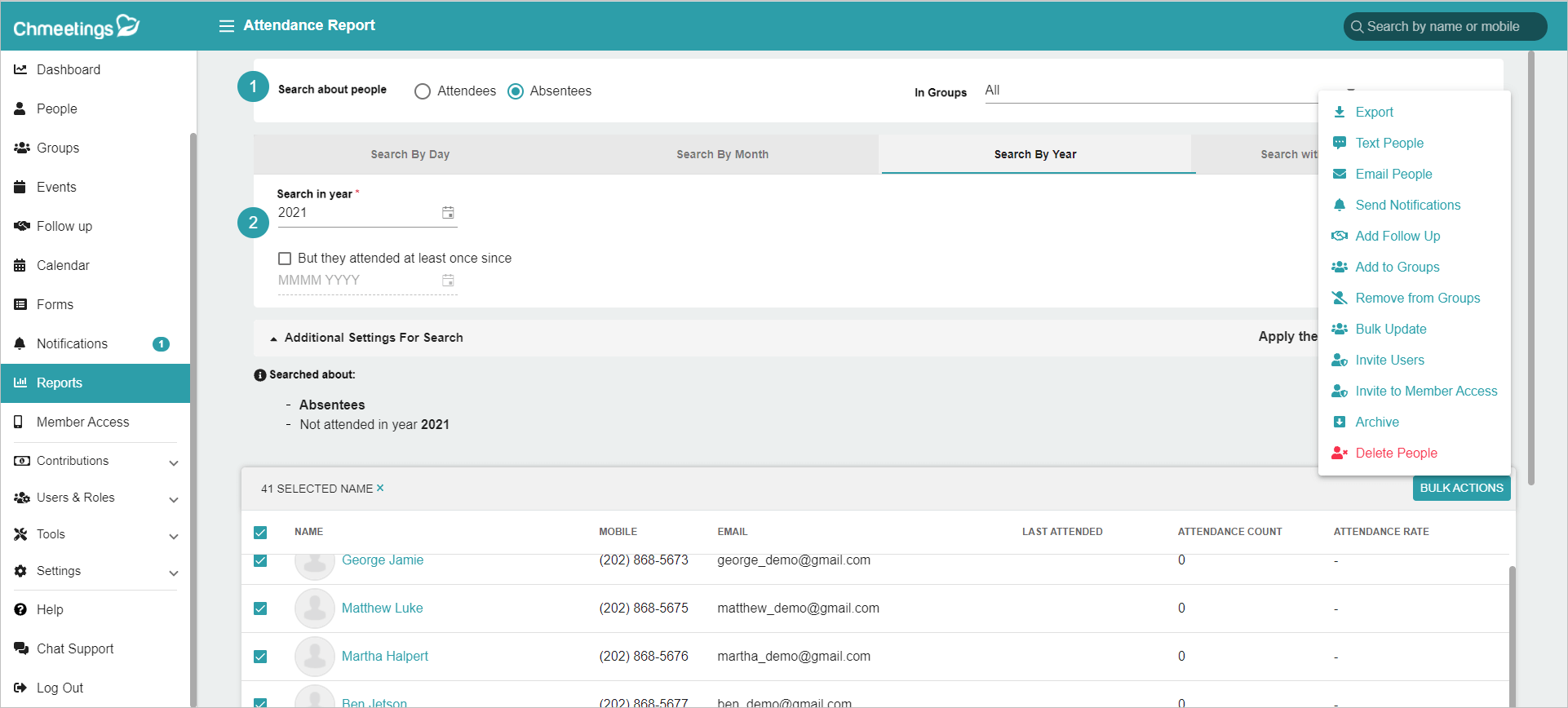Image resolution: width=1568 pixels, height=708 pixels.
Task: Clear selection with the X next to 41 SELECTED NAME
Action: point(380,488)
